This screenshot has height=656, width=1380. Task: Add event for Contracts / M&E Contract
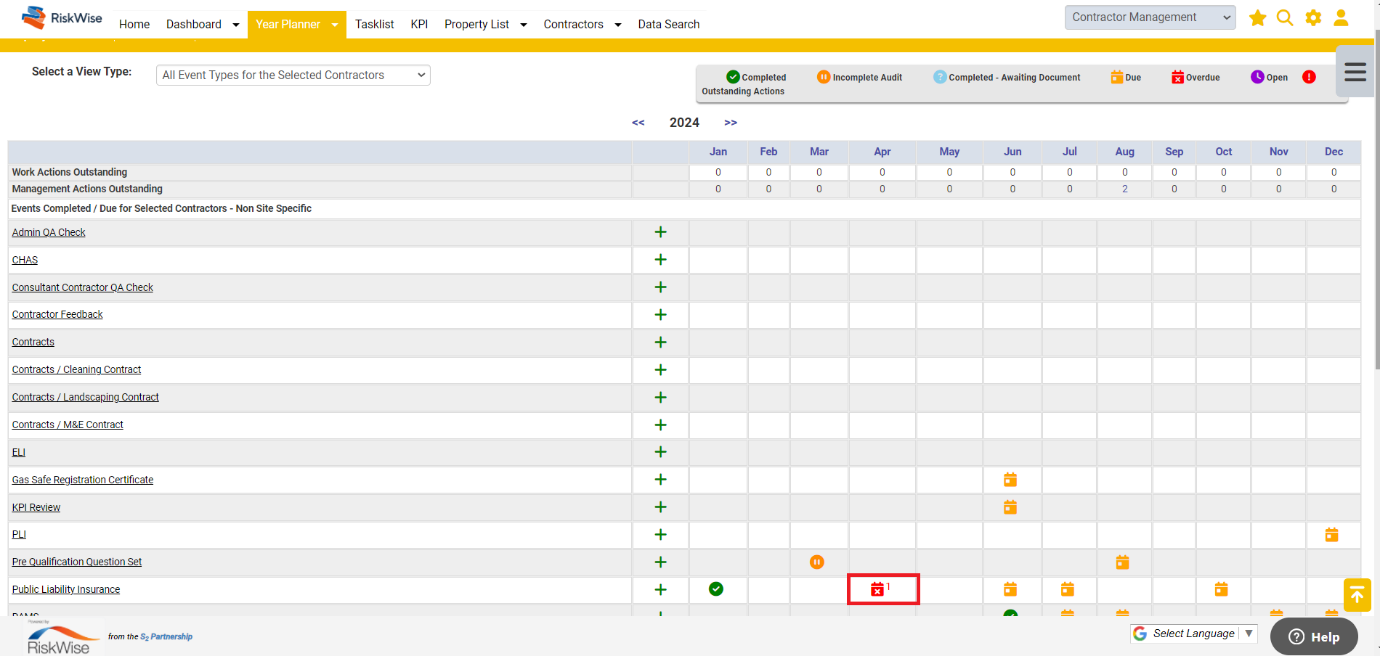click(660, 425)
